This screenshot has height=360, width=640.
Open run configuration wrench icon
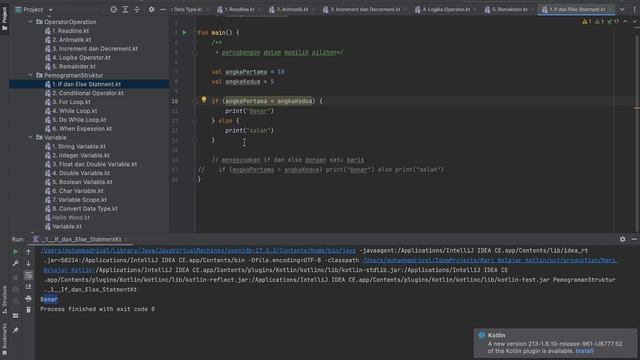pos(16,264)
